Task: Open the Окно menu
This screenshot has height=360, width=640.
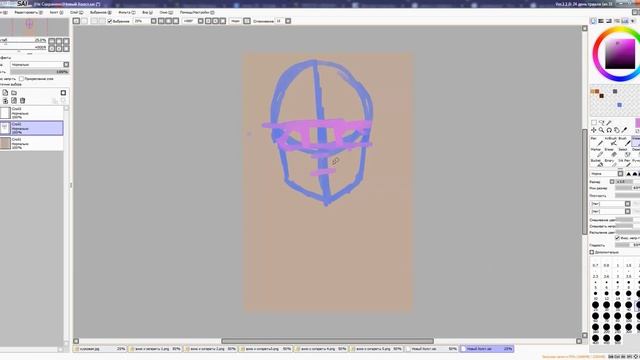Action: pos(166,13)
